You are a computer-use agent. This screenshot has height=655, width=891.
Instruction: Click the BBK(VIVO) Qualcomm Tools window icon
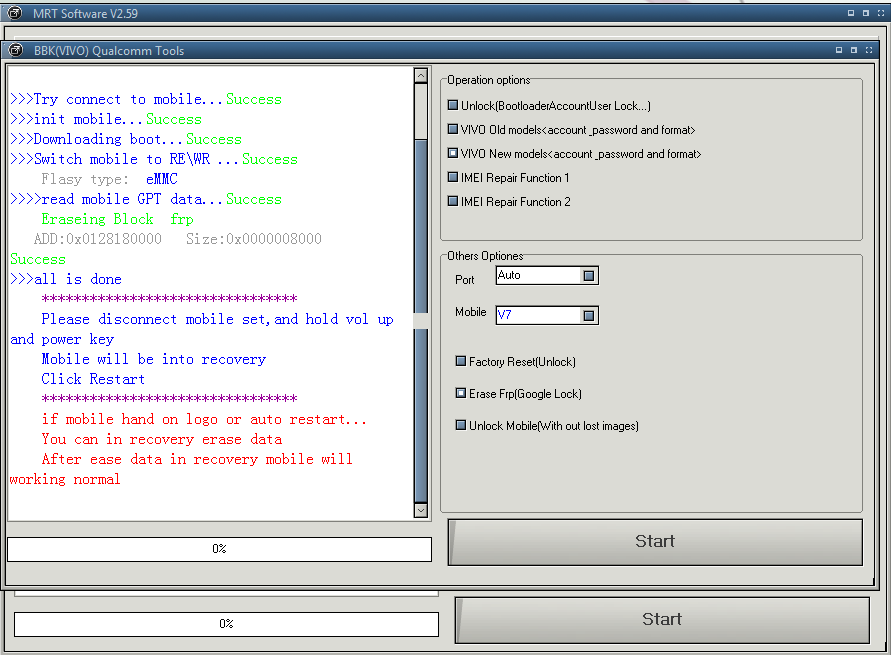pos(16,50)
